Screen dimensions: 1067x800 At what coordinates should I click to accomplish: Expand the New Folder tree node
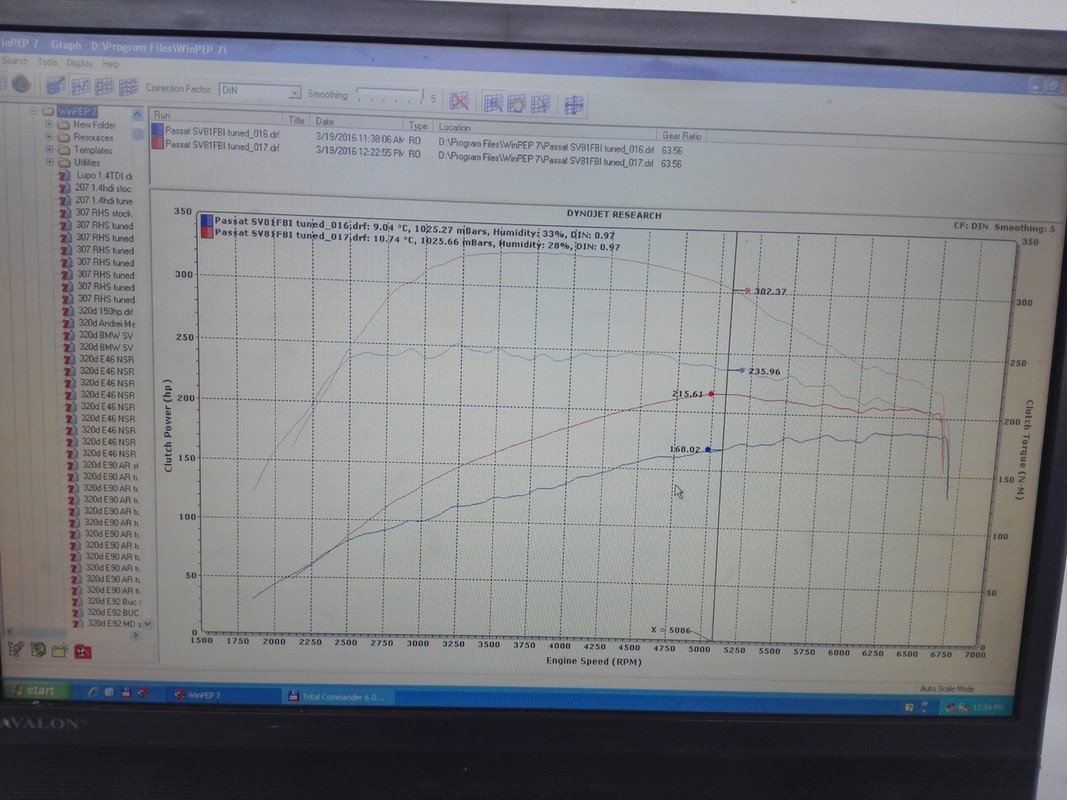click(49, 124)
